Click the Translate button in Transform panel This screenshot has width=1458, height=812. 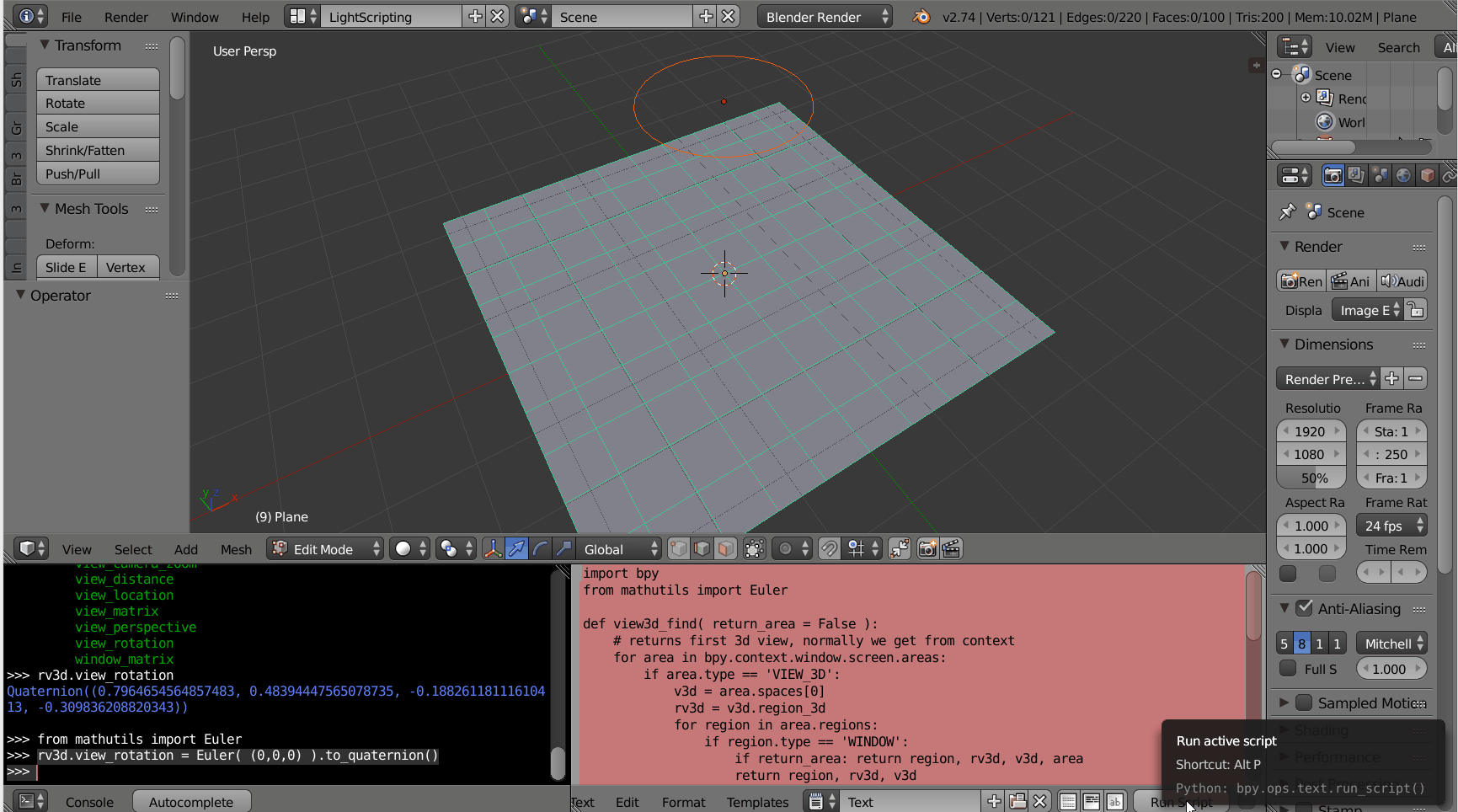(x=98, y=79)
